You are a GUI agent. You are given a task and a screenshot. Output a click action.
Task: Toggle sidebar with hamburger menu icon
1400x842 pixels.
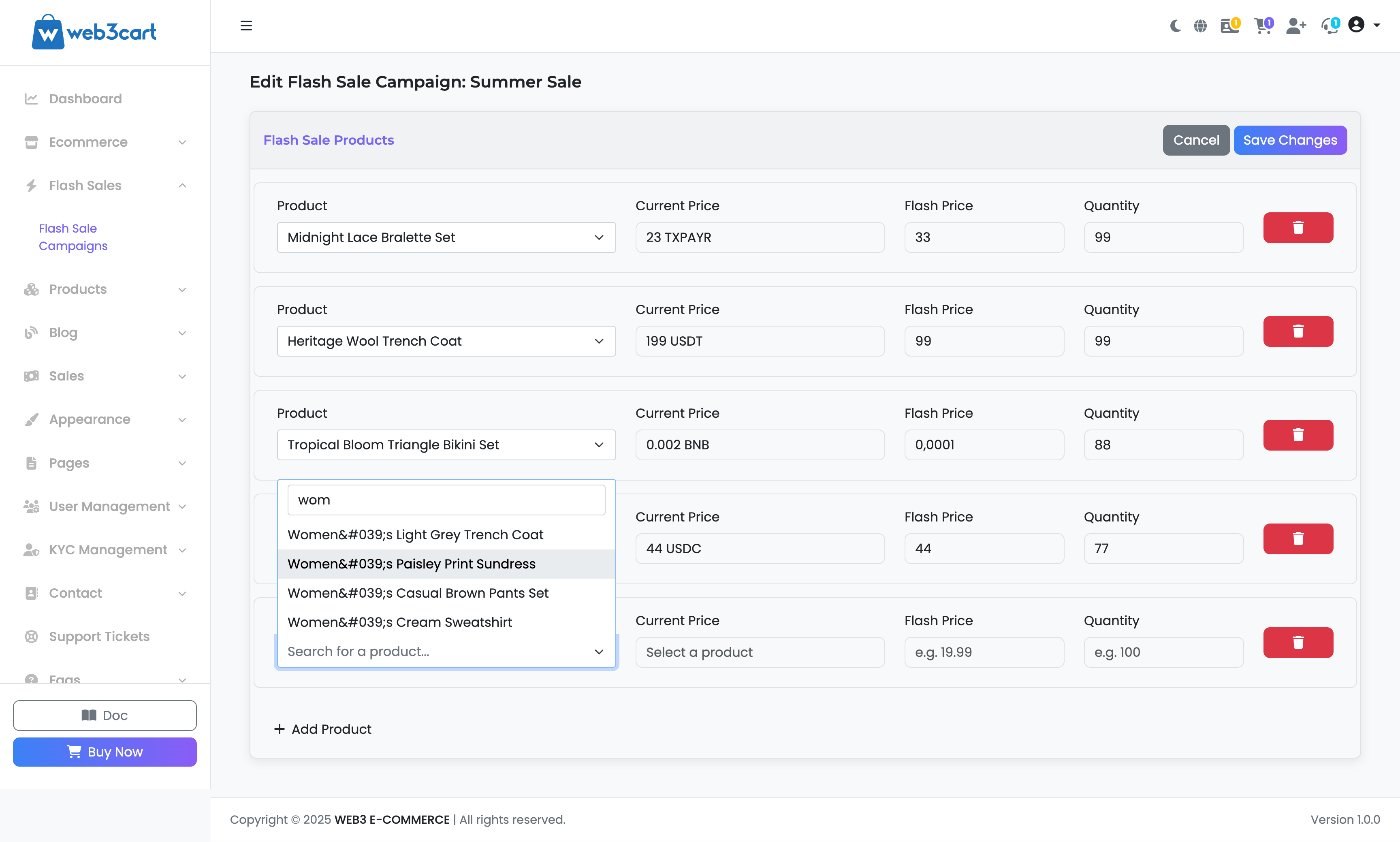point(246,26)
